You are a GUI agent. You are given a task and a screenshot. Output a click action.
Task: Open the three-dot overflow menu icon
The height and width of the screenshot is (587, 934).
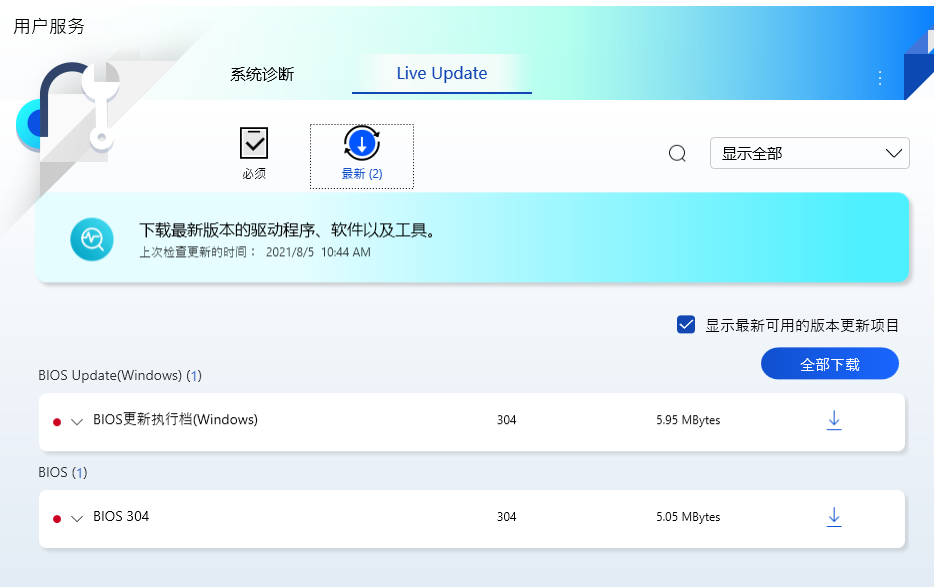879,77
